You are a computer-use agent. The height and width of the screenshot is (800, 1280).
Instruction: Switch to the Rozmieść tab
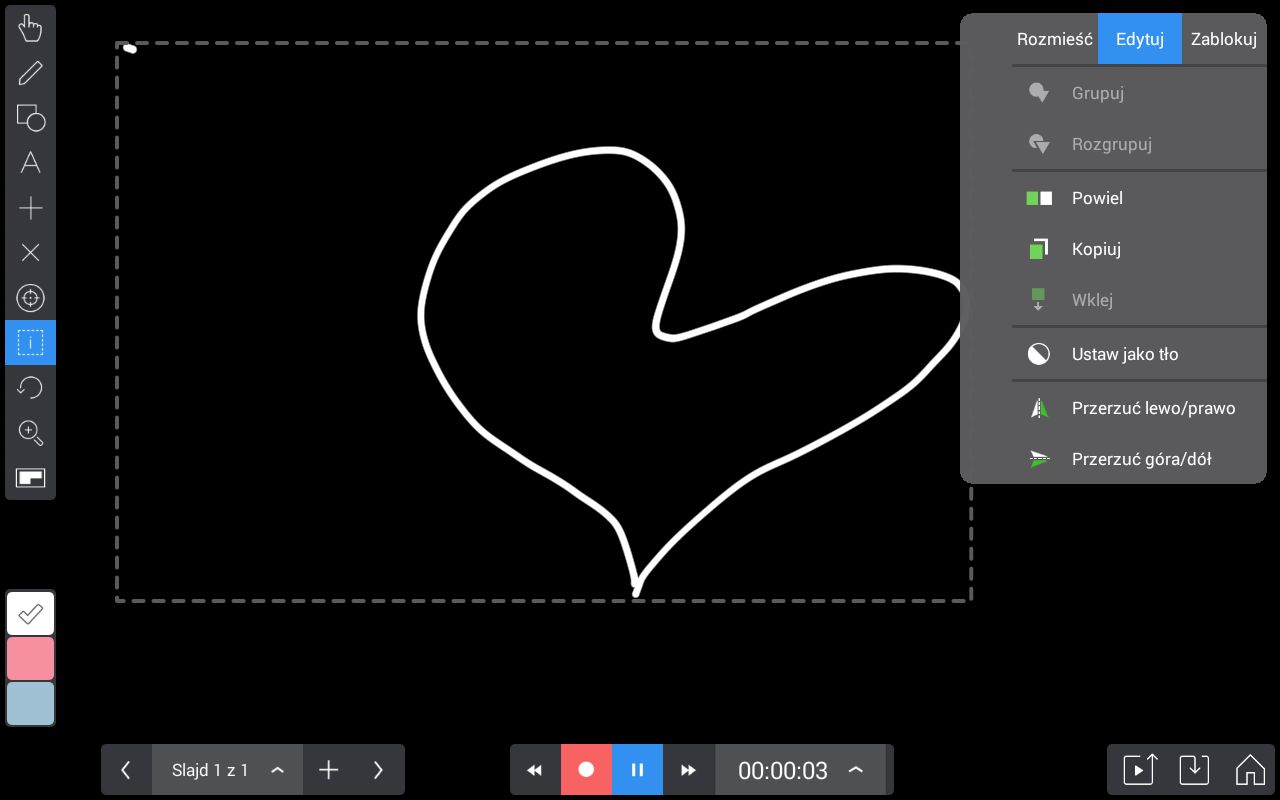tap(1054, 39)
